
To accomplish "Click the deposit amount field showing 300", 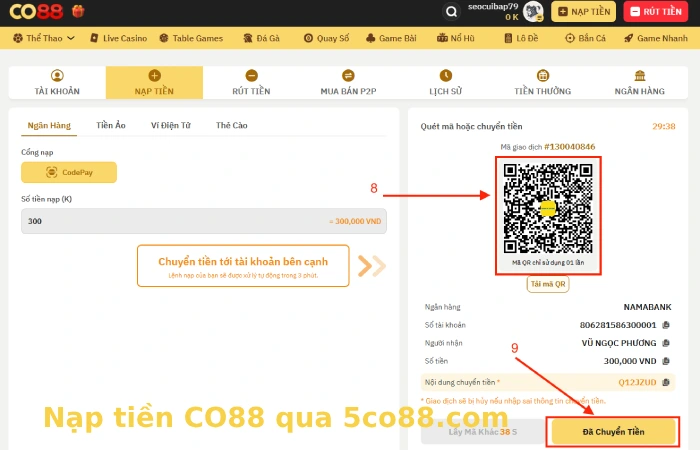I will pyautogui.click(x=204, y=221).
